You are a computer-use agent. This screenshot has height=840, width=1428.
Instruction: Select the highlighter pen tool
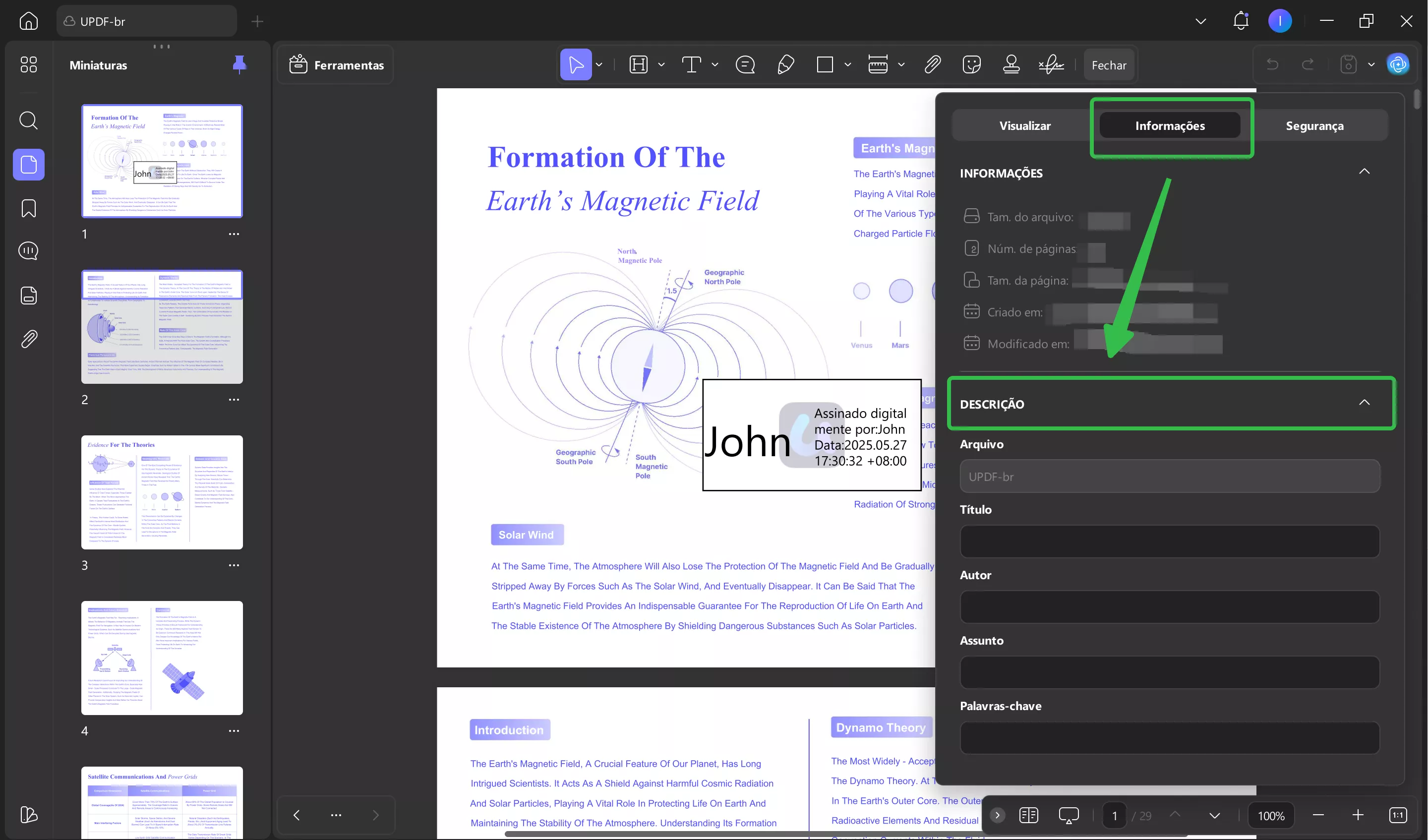click(x=785, y=64)
